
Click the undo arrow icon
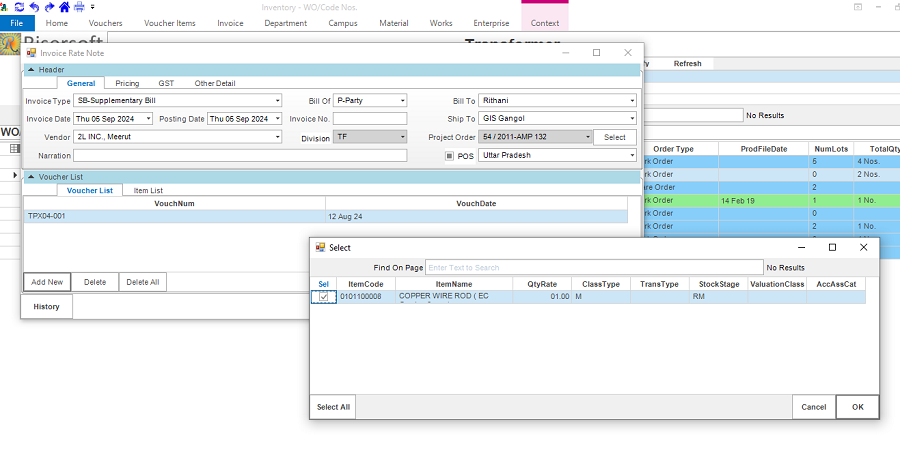coord(35,6)
